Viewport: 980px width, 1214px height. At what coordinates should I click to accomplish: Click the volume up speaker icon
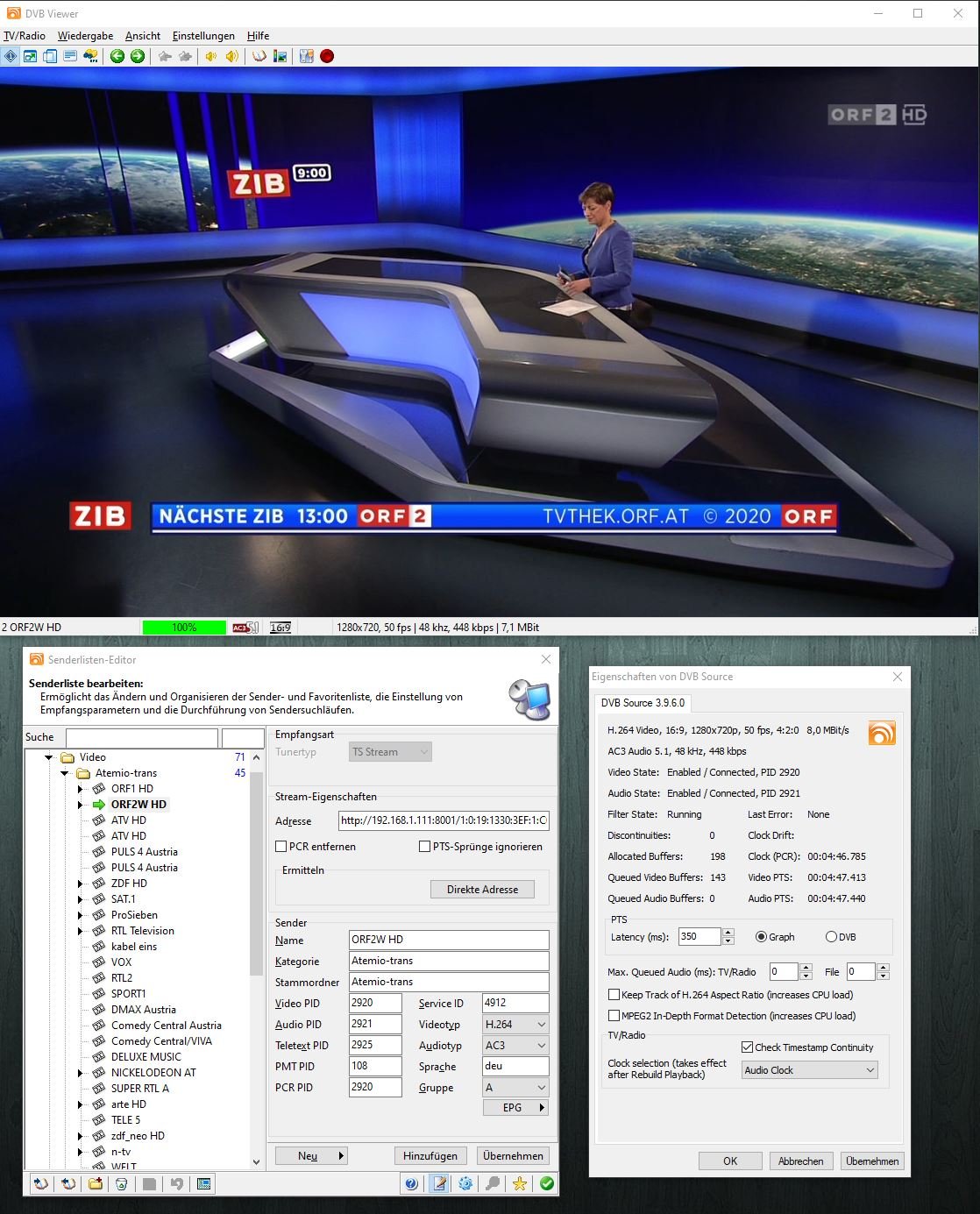point(231,56)
